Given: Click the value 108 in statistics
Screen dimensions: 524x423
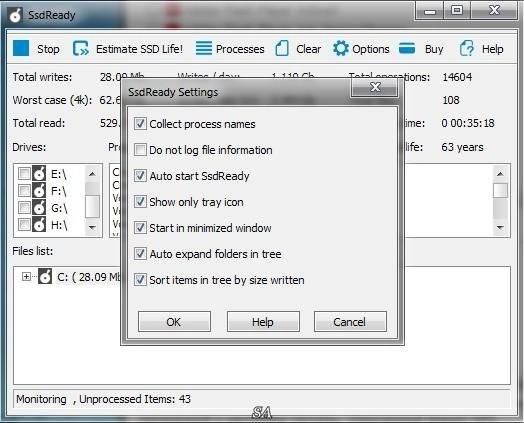Looking at the screenshot, I should pos(450,100).
